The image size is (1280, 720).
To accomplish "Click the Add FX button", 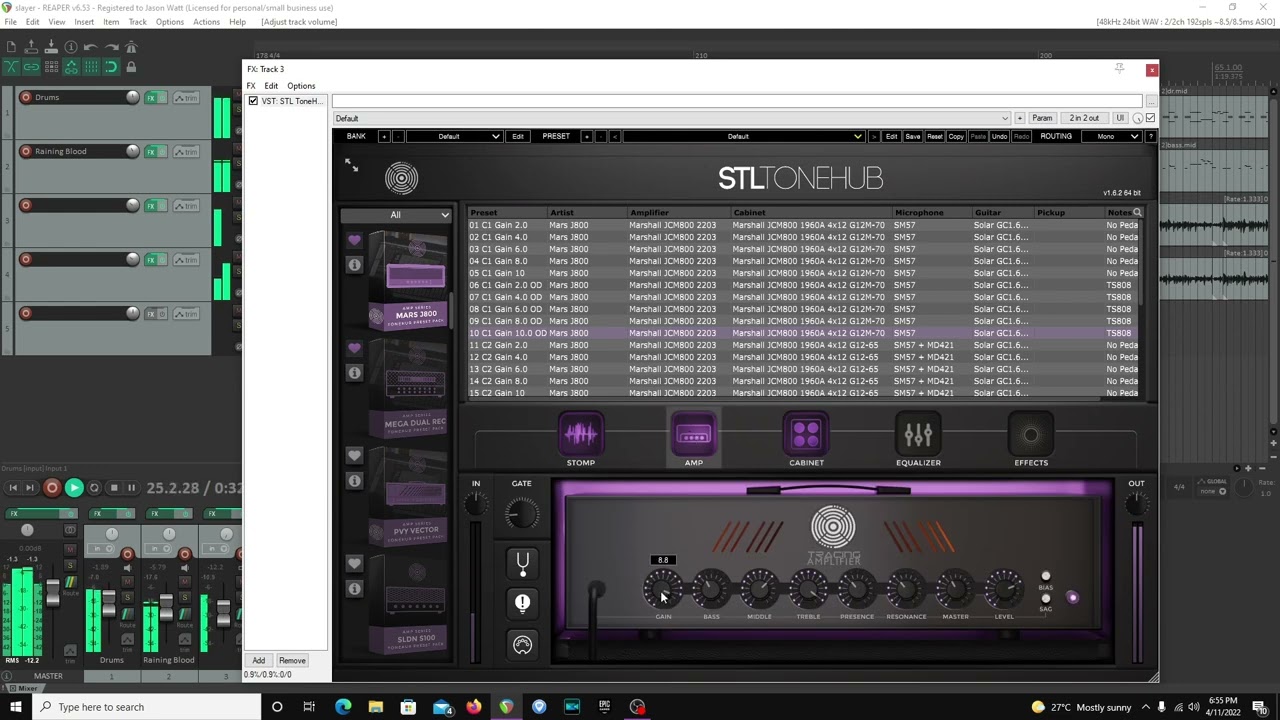I will point(259,660).
